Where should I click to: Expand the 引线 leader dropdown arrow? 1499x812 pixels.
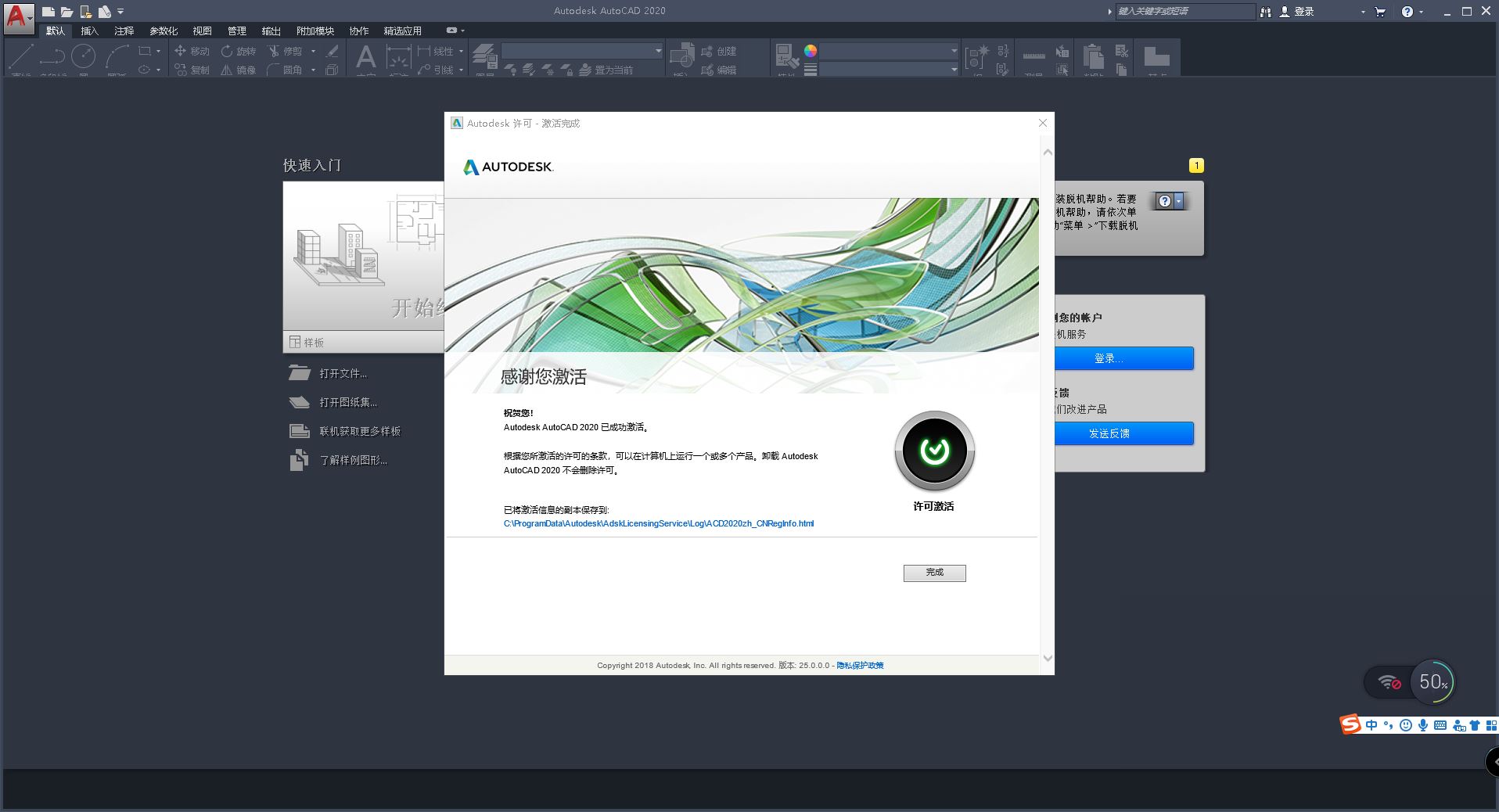(461, 70)
